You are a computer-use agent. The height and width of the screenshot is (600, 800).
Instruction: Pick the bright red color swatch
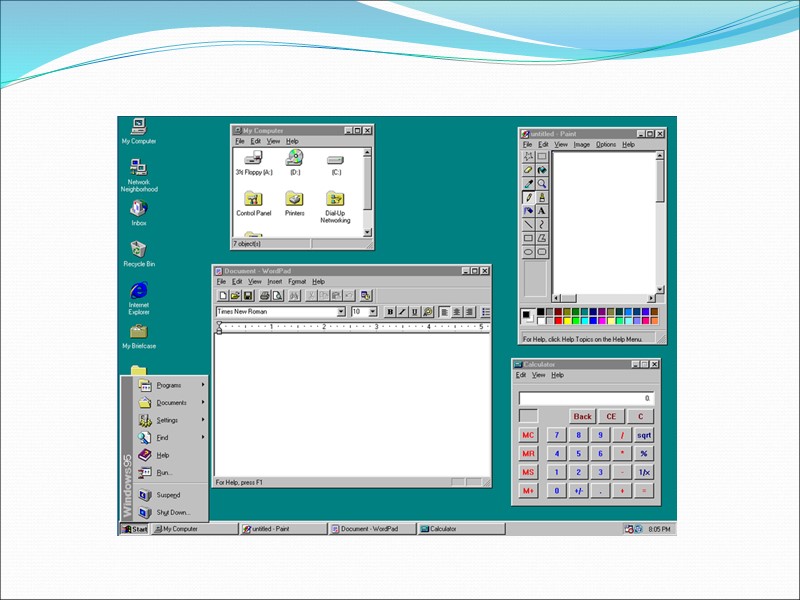pos(558,321)
